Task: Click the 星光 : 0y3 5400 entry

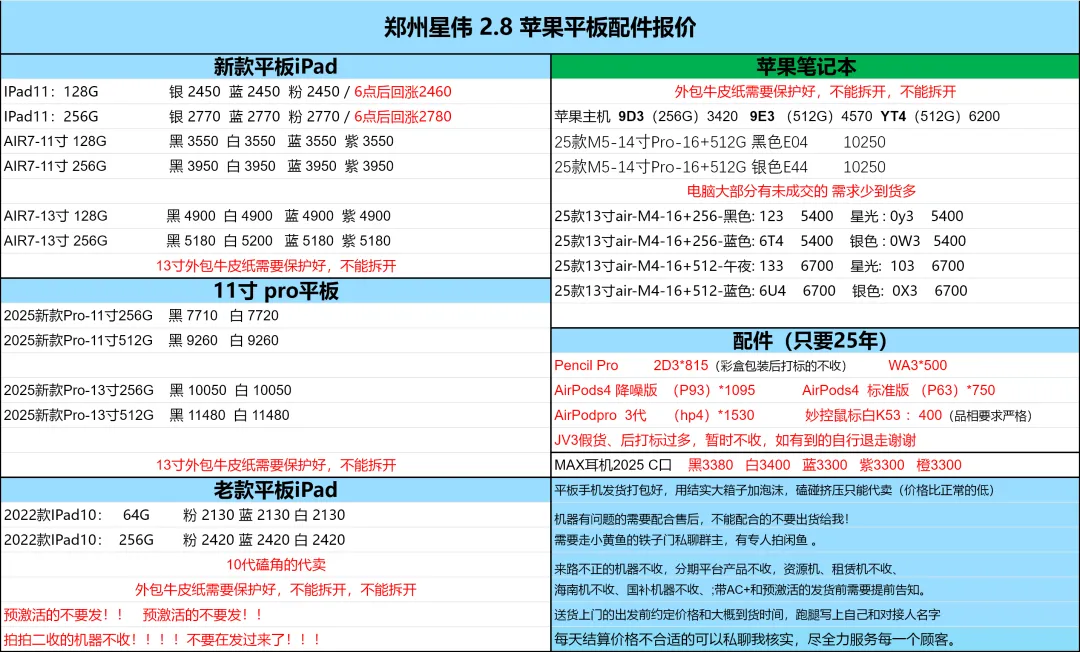Action: click(x=906, y=216)
